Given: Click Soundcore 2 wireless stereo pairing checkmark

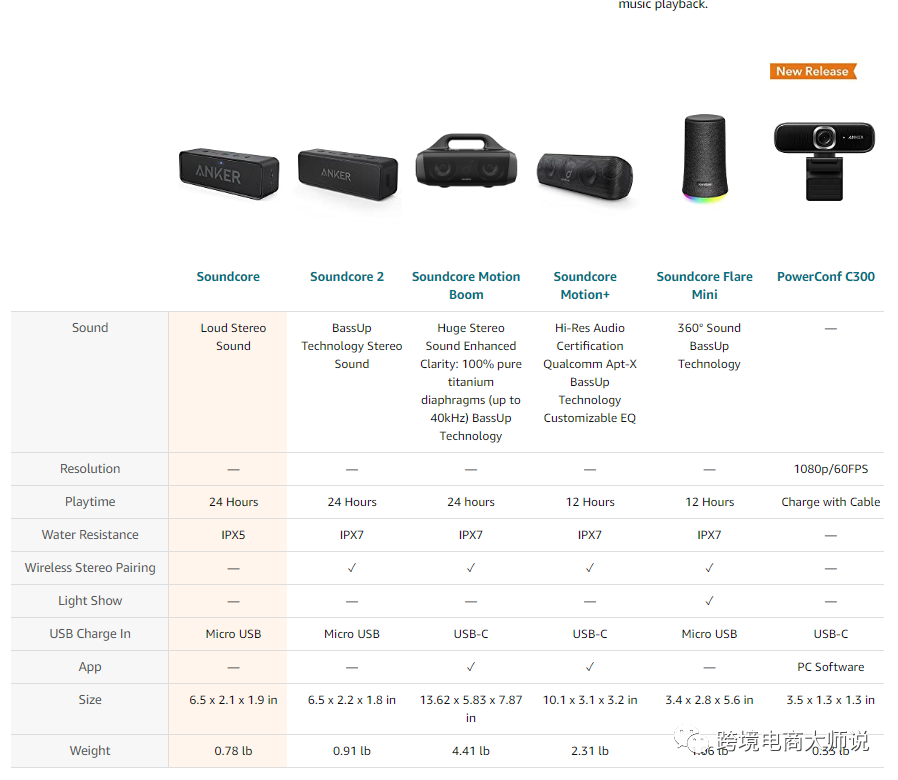Looking at the screenshot, I should pos(352,568).
